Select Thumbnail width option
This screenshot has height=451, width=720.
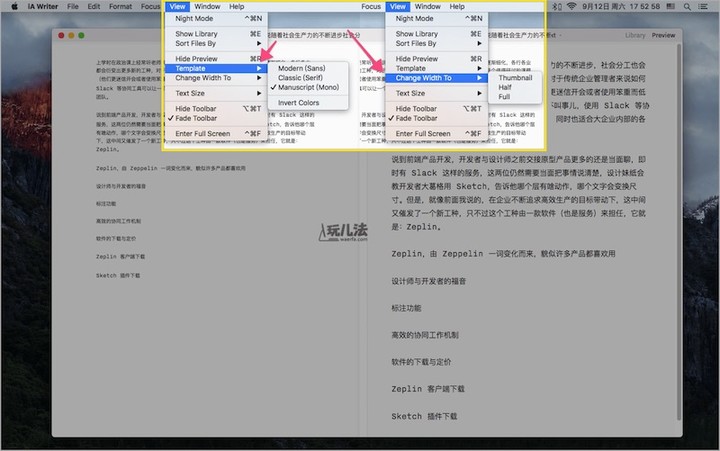515,78
